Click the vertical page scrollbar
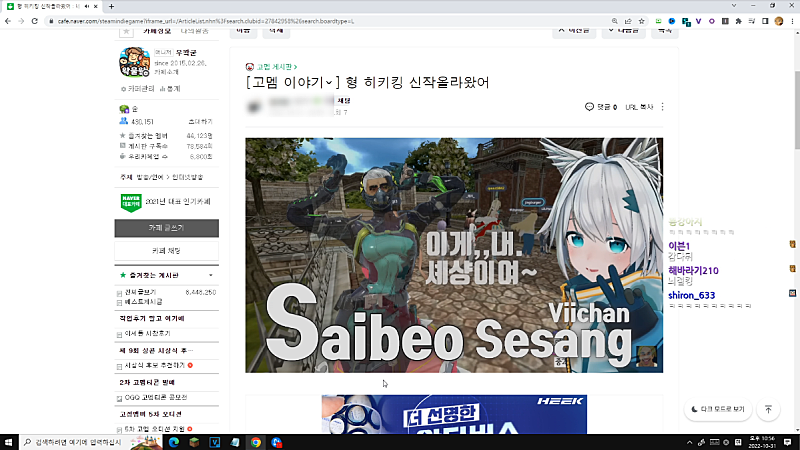 [796, 112]
